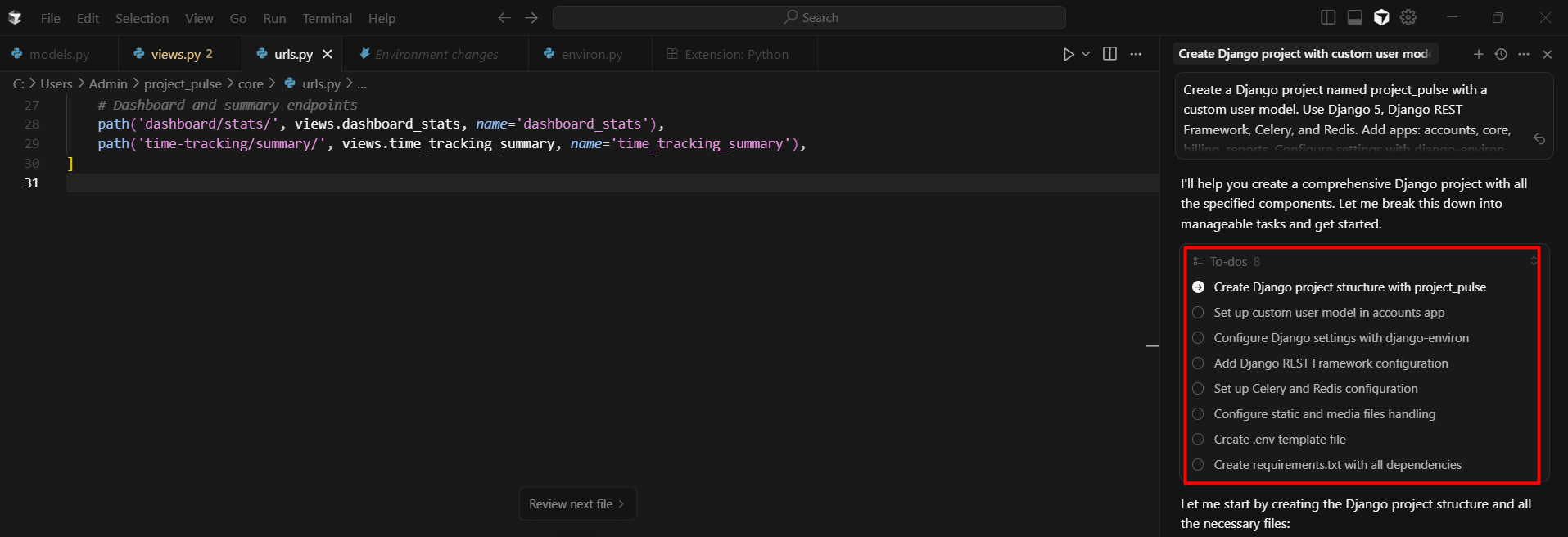This screenshot has height=537, width=1568.
Task: Switch to the Environment changes tab
Action: (x=436, y=54)
